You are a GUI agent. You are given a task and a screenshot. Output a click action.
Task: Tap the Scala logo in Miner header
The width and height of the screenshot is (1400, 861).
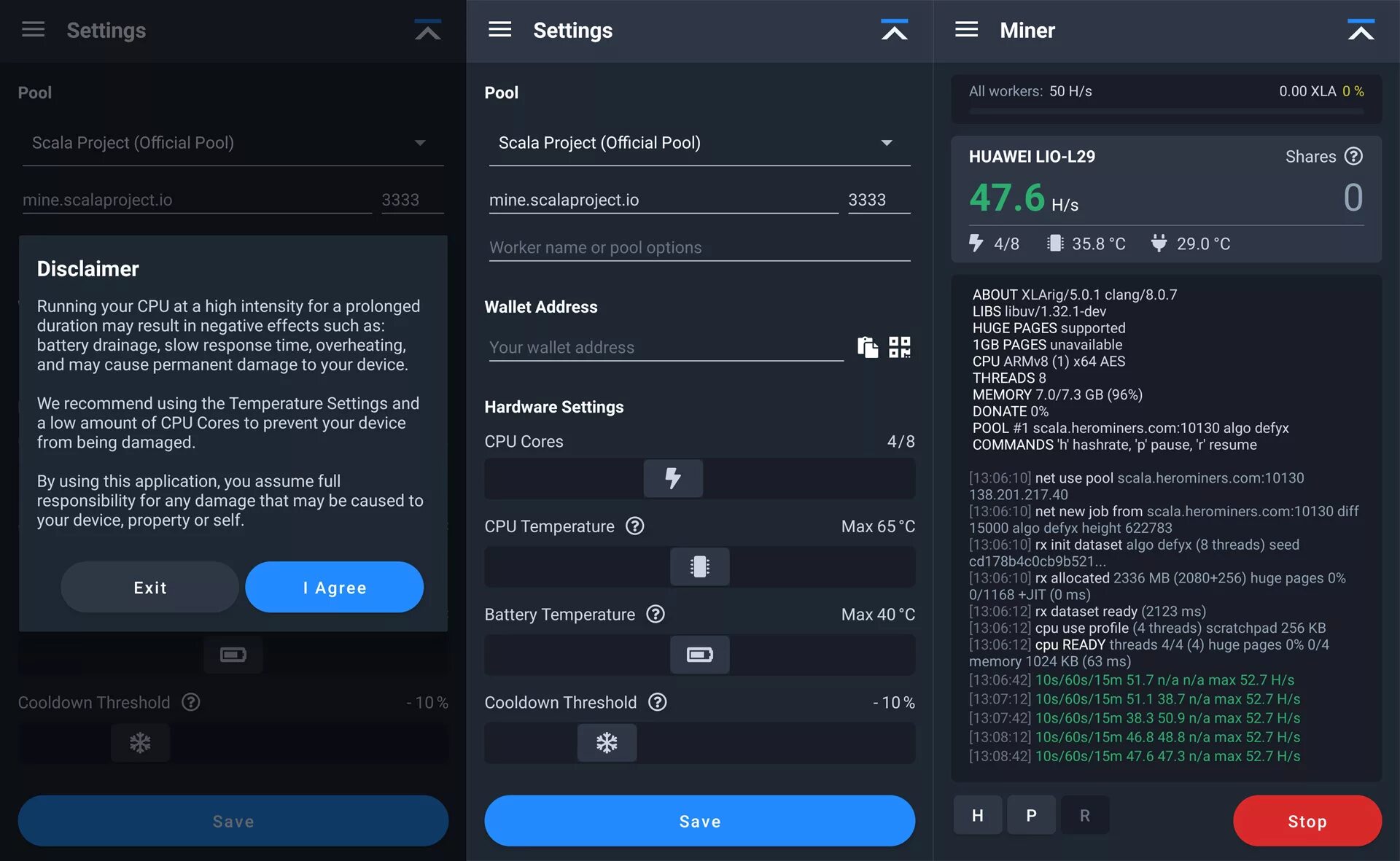tap(1360, 30)
